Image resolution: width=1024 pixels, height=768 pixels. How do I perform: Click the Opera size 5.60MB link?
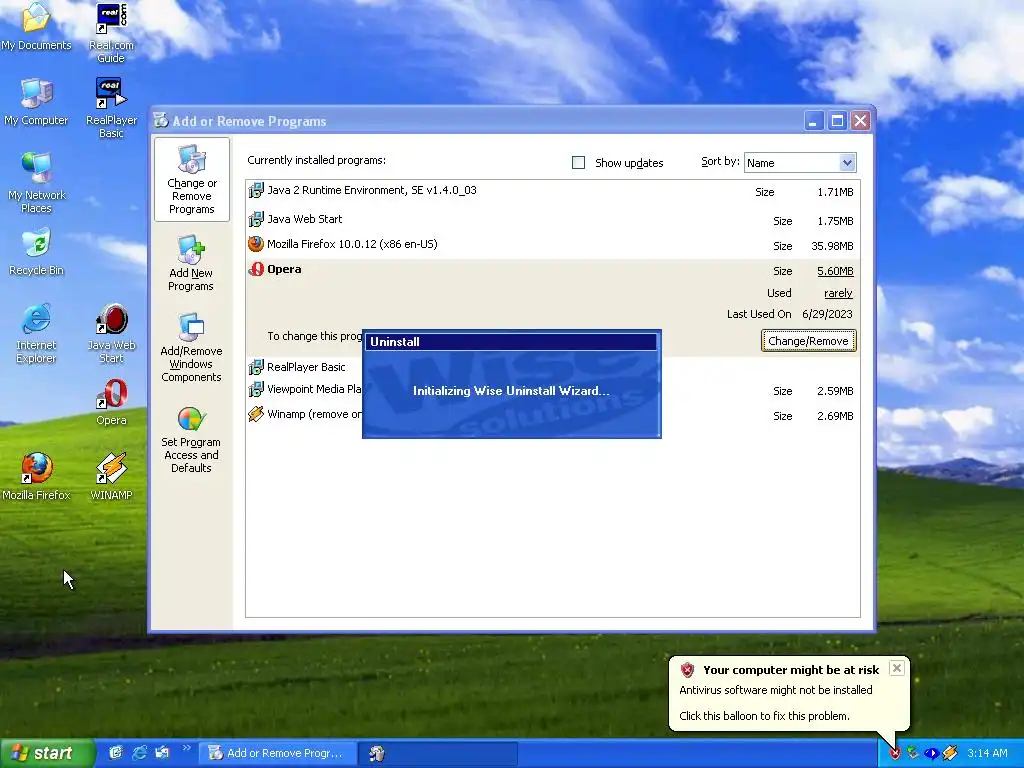point(835,271)
